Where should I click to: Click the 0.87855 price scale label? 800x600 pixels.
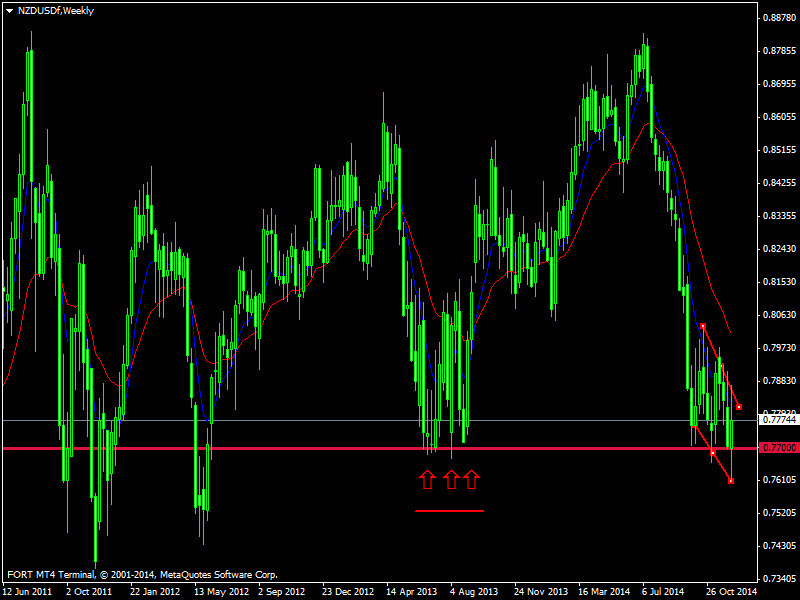coord(780,51)
